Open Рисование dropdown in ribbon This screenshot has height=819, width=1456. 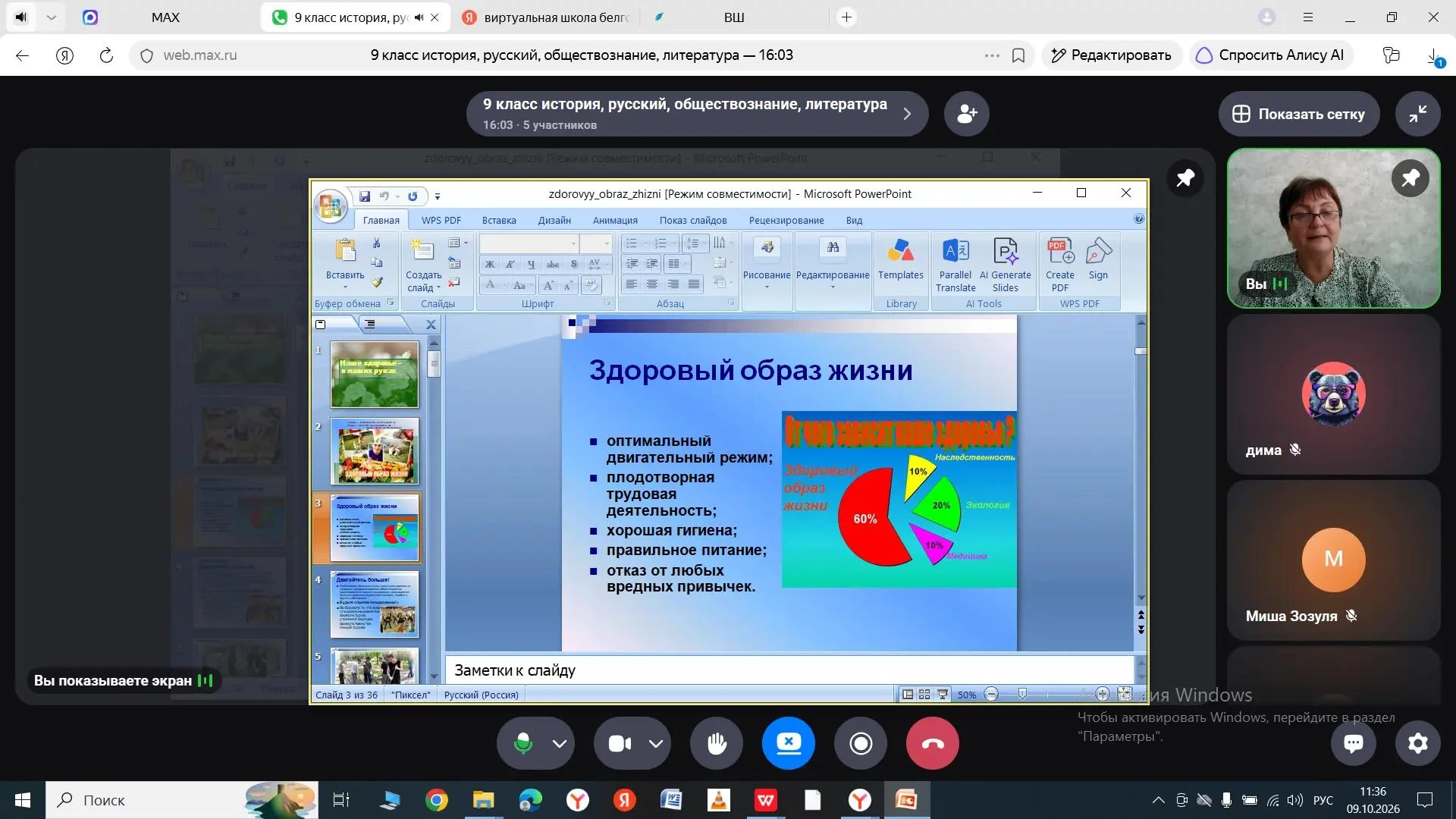click(x=767, y=265)
